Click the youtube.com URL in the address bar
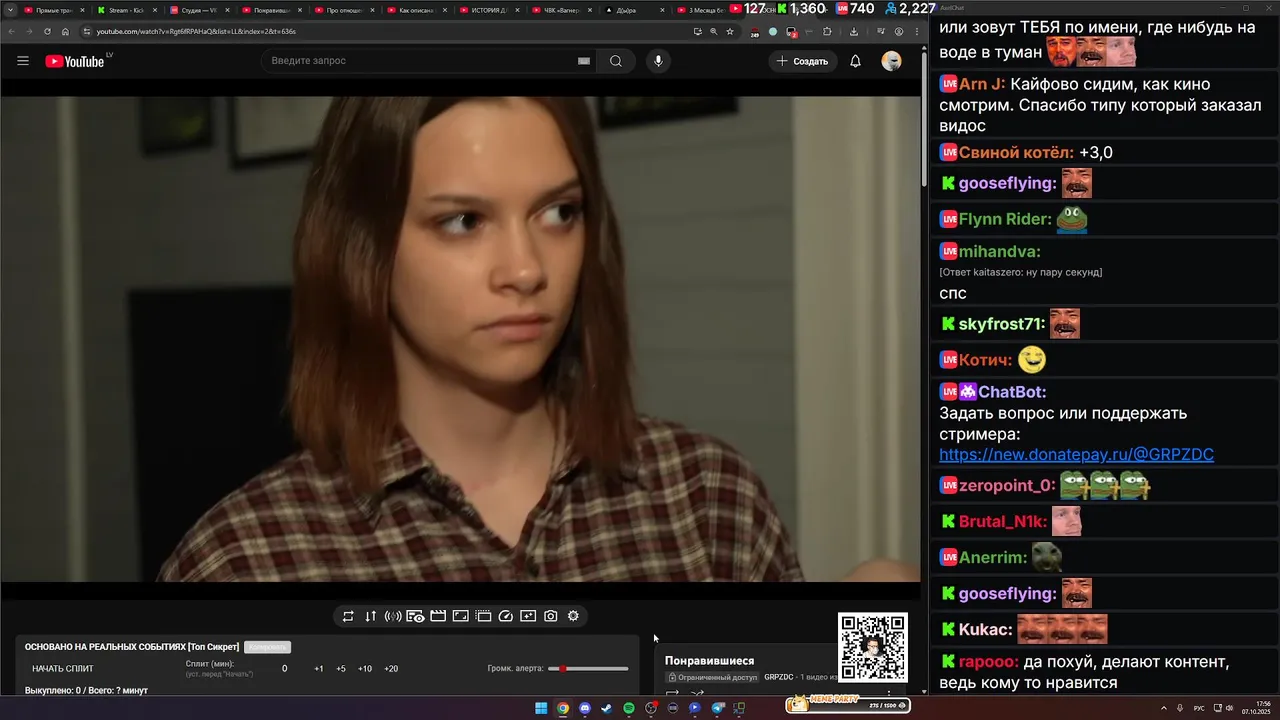 [196, 31]
